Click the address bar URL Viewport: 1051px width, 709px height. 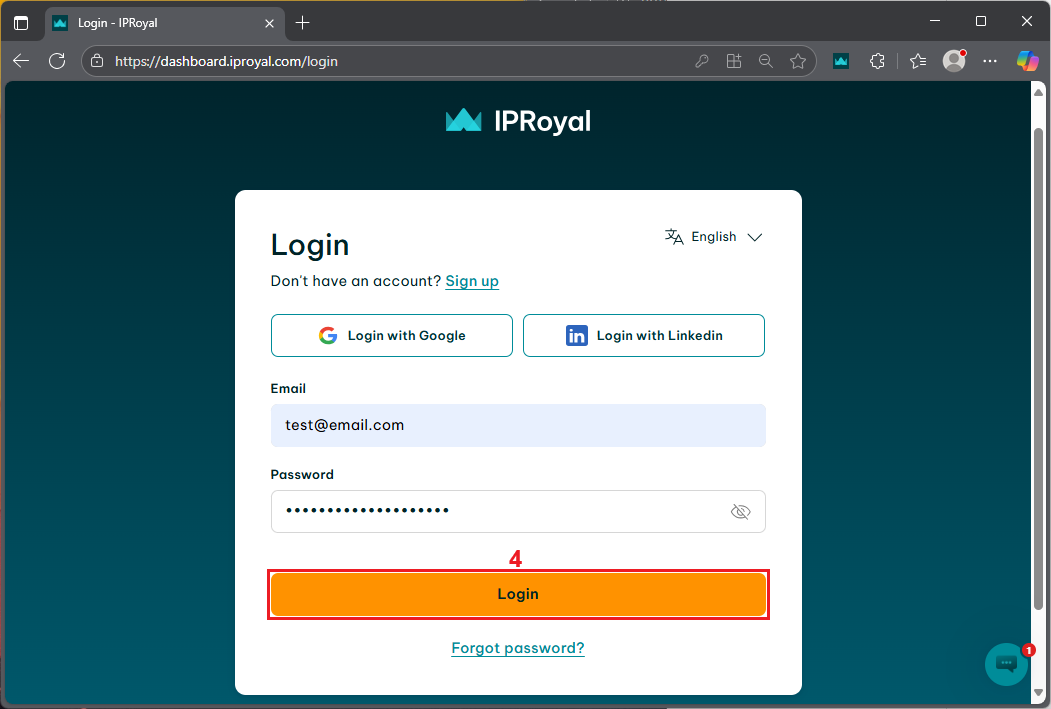point(226,61)
